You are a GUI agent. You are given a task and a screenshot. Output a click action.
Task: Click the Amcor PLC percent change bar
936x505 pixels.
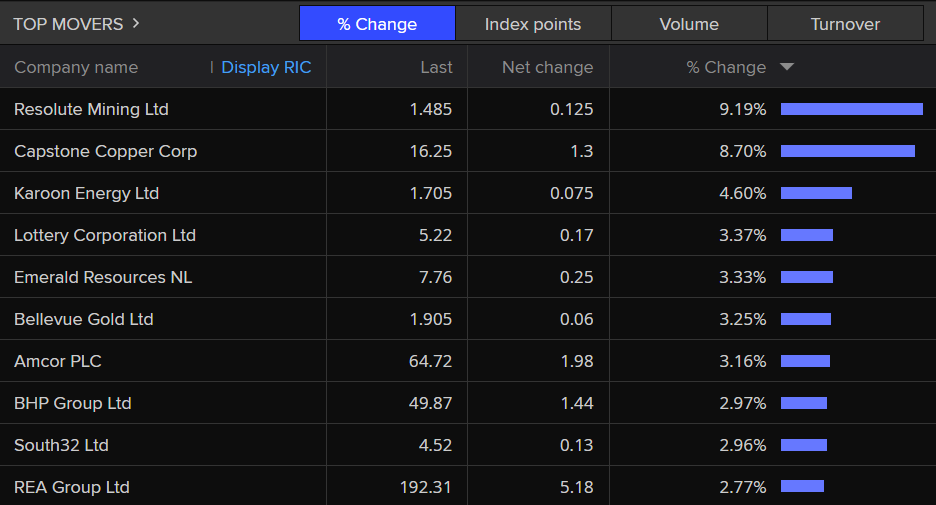click(x=805, y=361)
